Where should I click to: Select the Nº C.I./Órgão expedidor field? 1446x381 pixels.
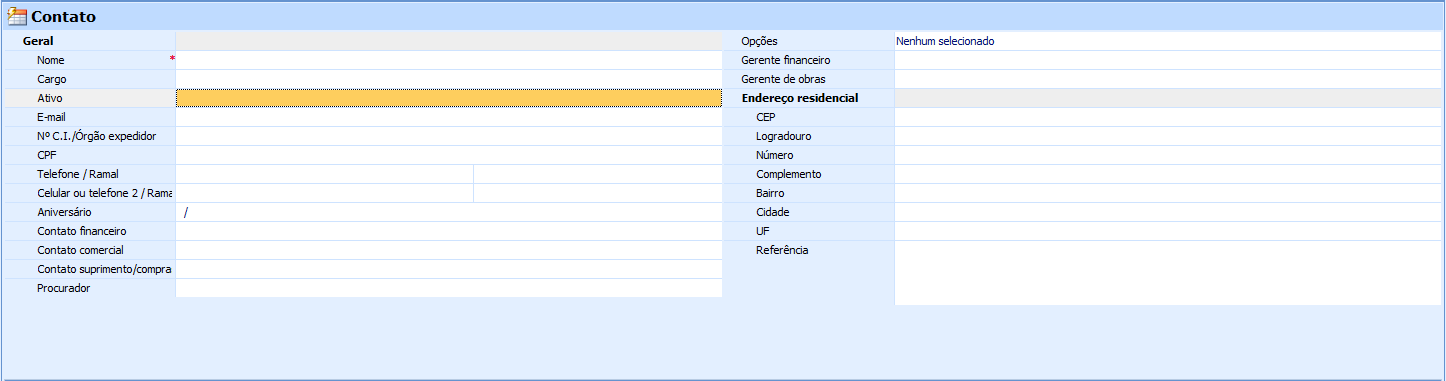tap(449, 136)
